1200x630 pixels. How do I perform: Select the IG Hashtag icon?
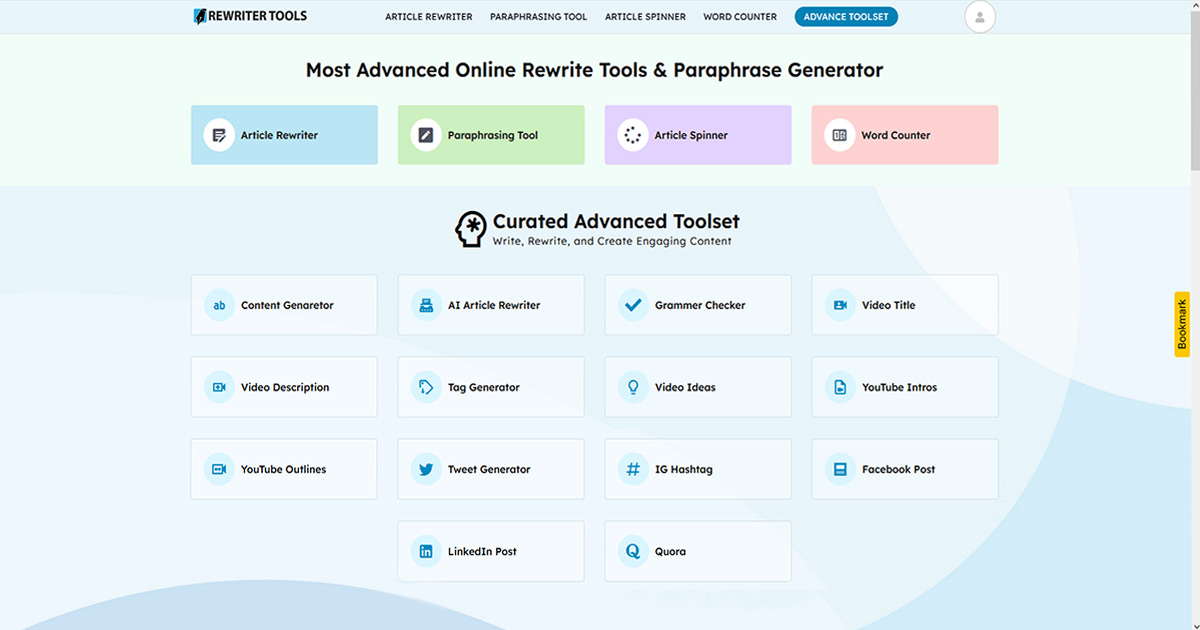(x=632, y=469)
